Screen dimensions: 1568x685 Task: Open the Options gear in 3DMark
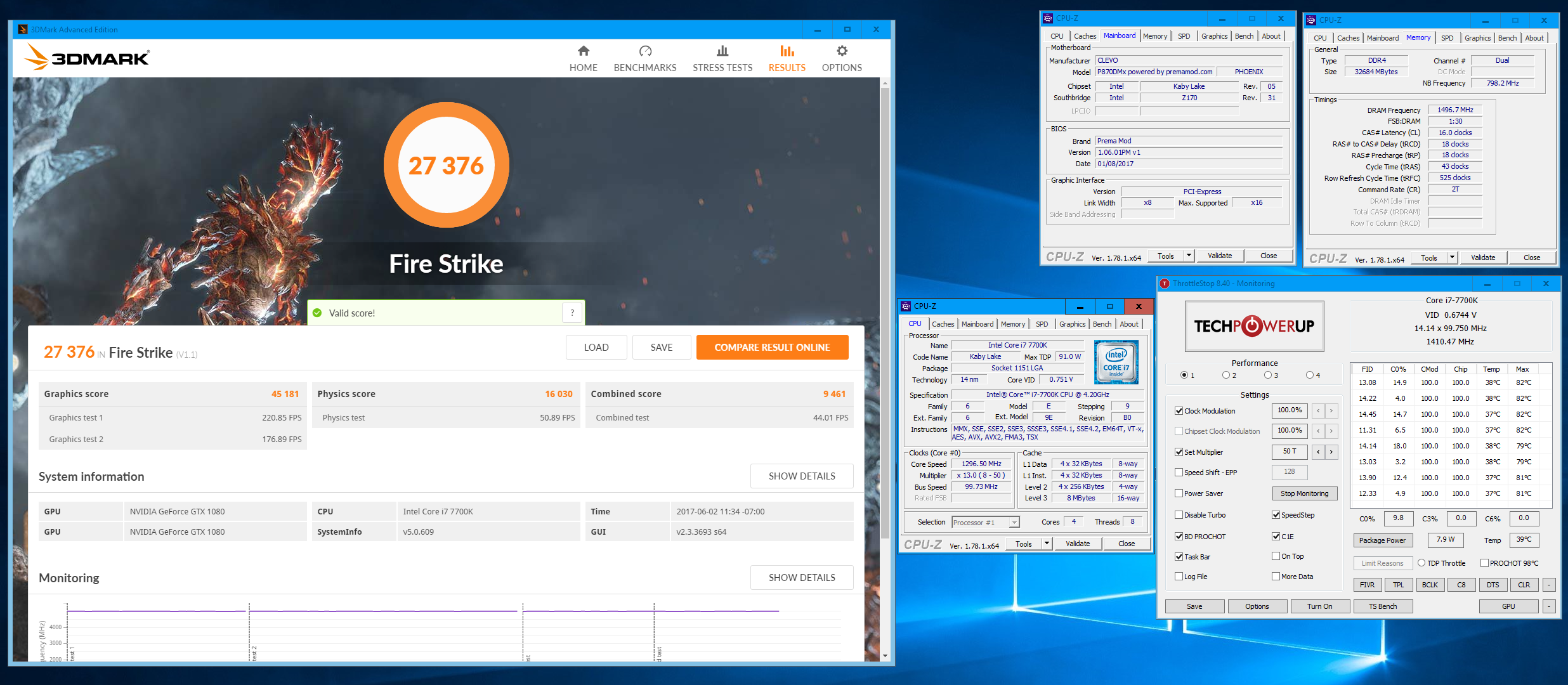(842, 51)
